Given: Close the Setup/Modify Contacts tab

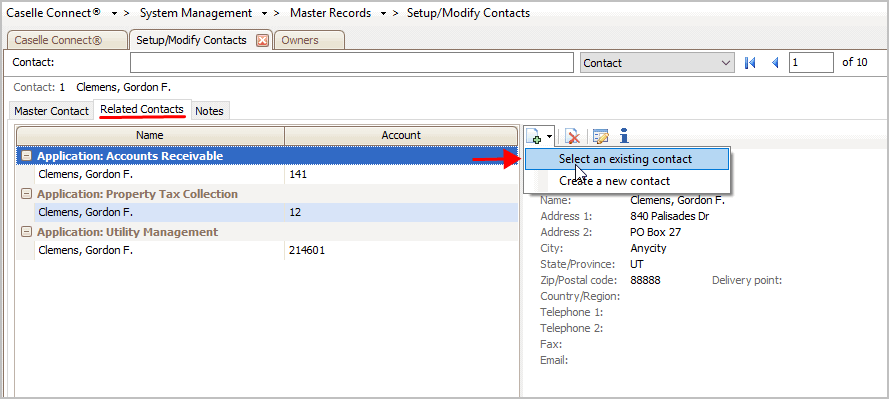Looking at the screenshot, I should pos(262,40).
